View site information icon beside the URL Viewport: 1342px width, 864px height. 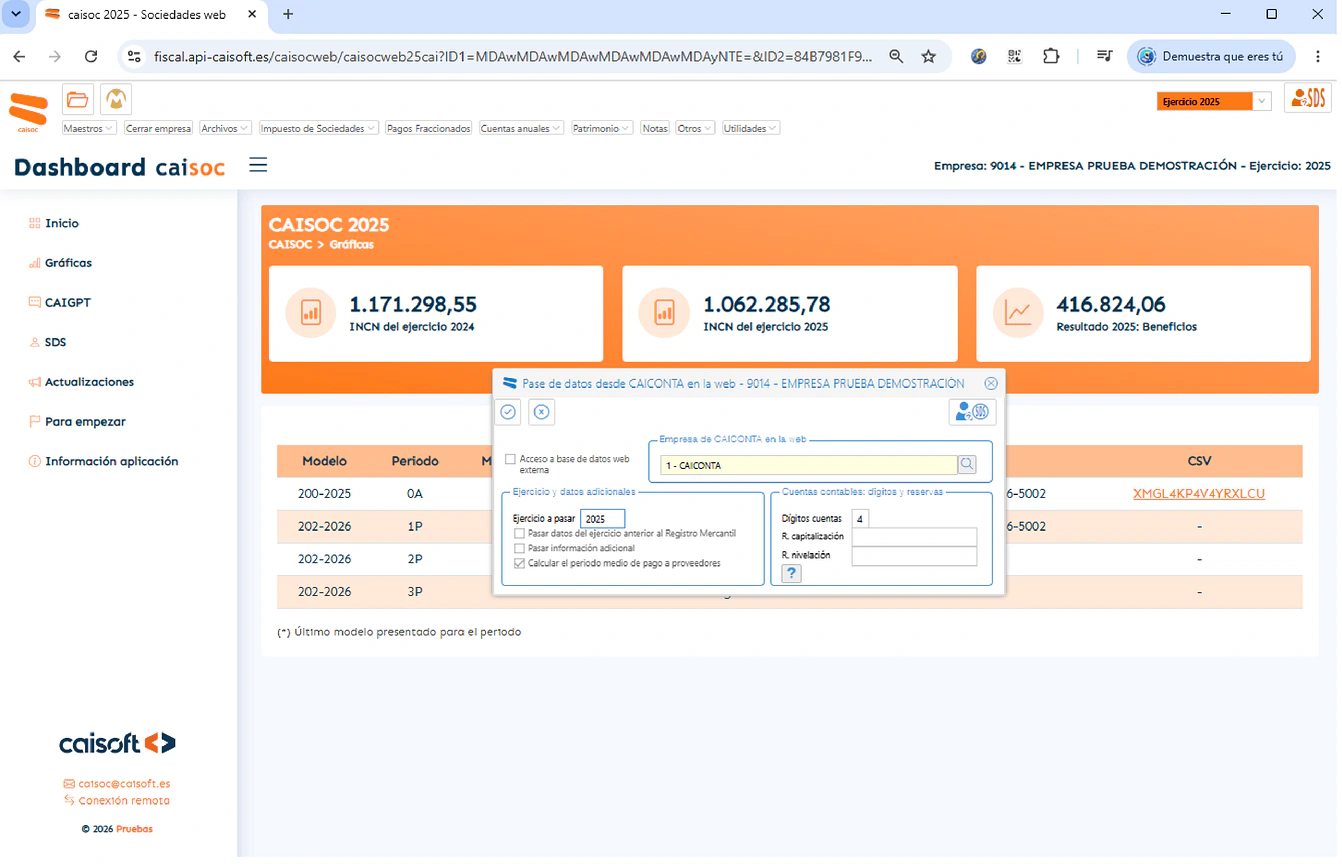[135, 57]
